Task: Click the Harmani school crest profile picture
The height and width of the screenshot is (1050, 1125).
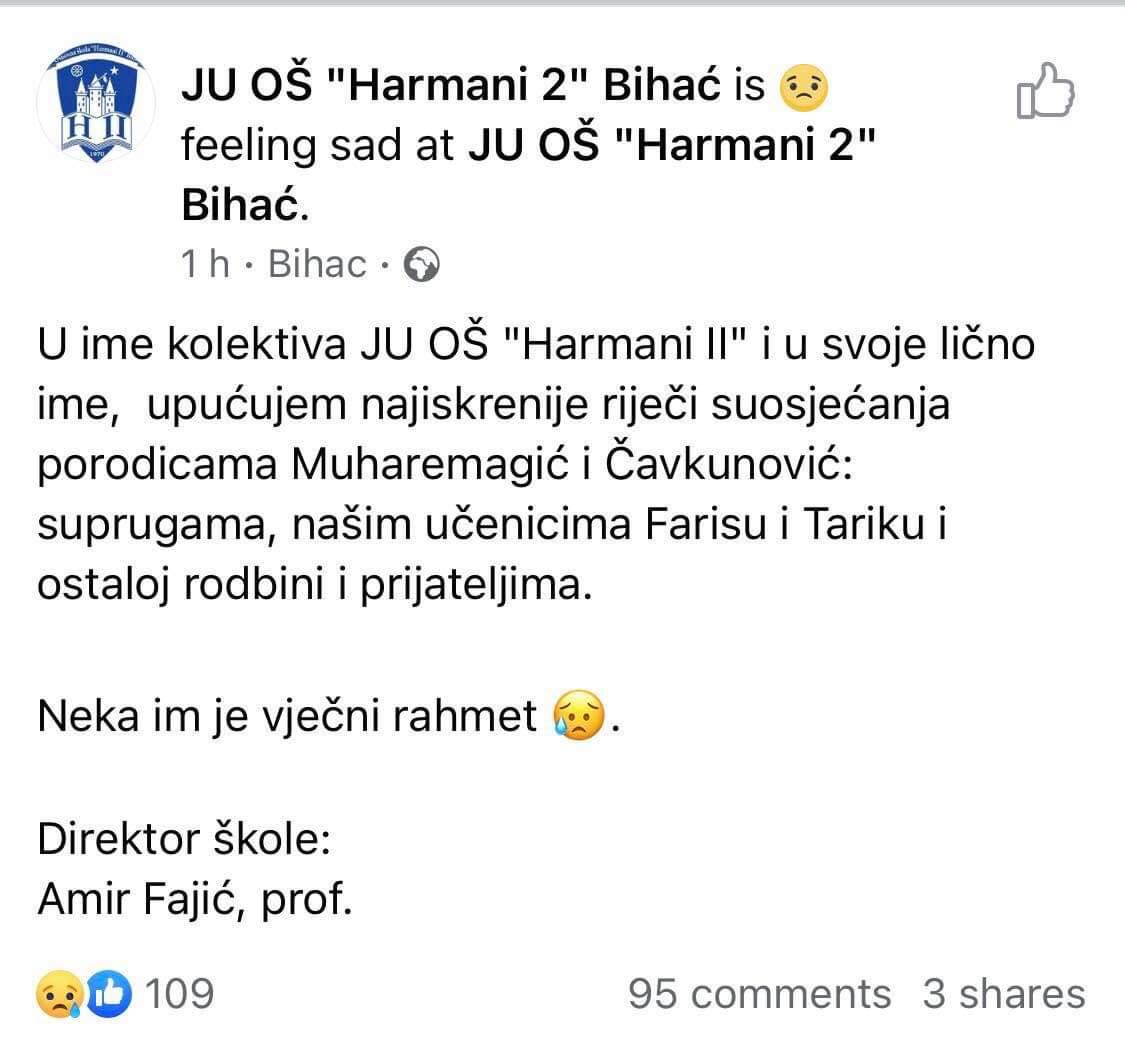Action: tap(95, 106)
